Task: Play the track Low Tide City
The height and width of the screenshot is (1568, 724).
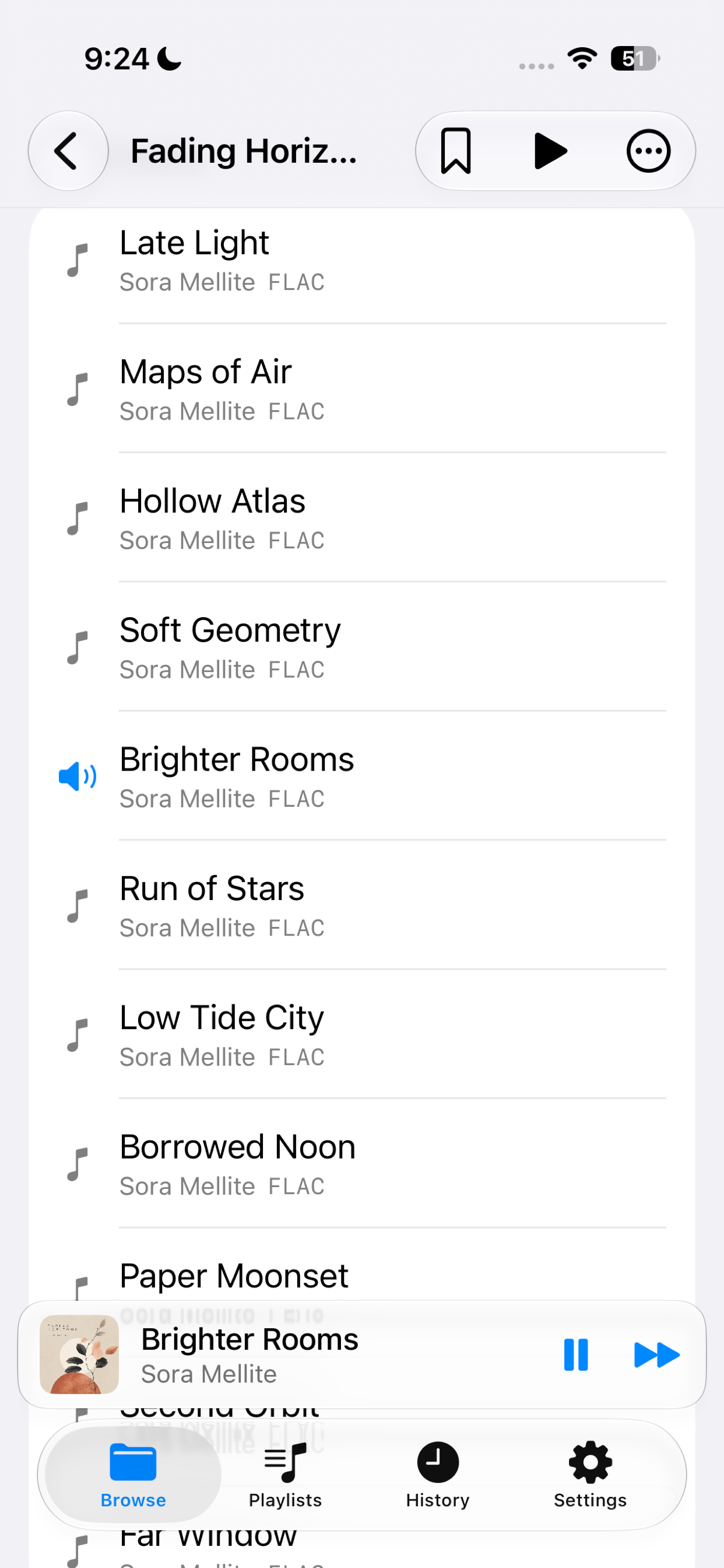Action: click(x=362, y=1035)
